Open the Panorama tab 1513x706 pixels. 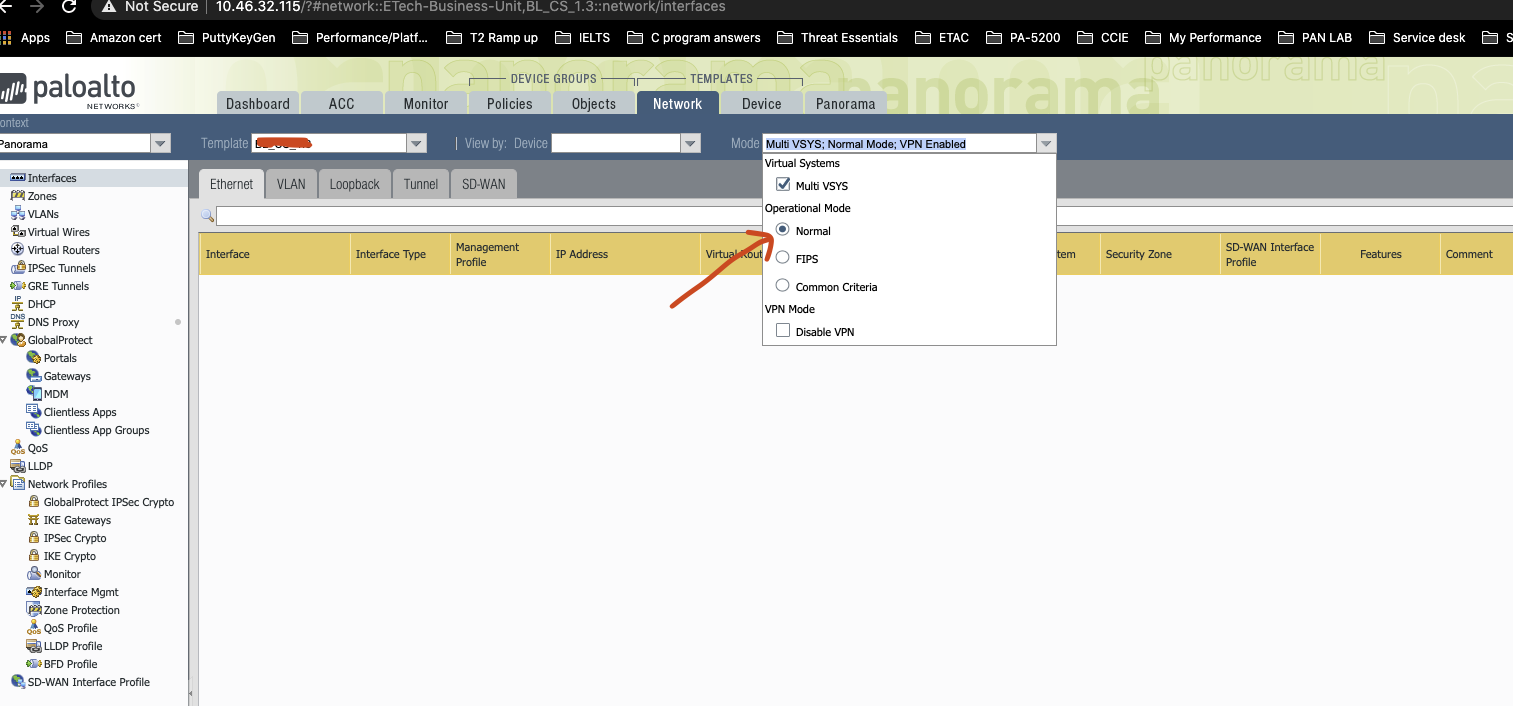coord(846,103)
